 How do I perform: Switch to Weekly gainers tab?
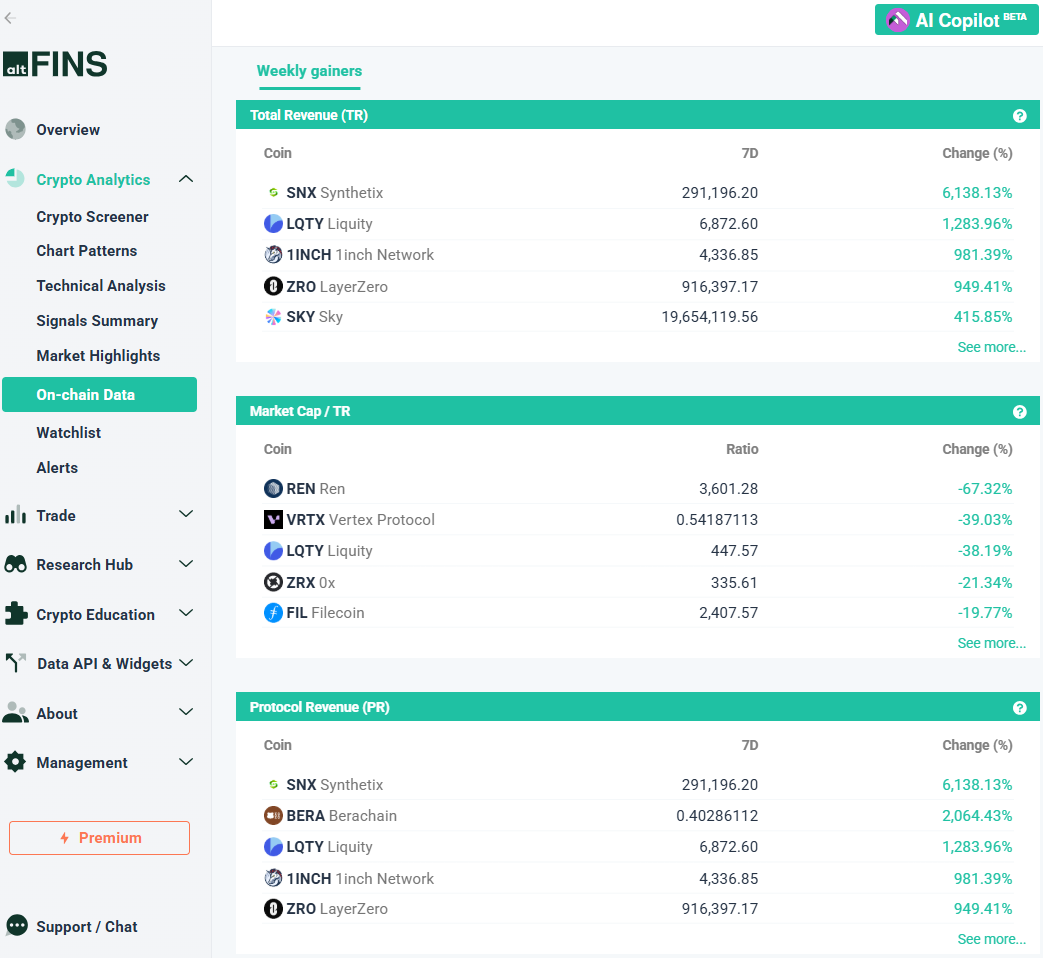pos(309,71)
